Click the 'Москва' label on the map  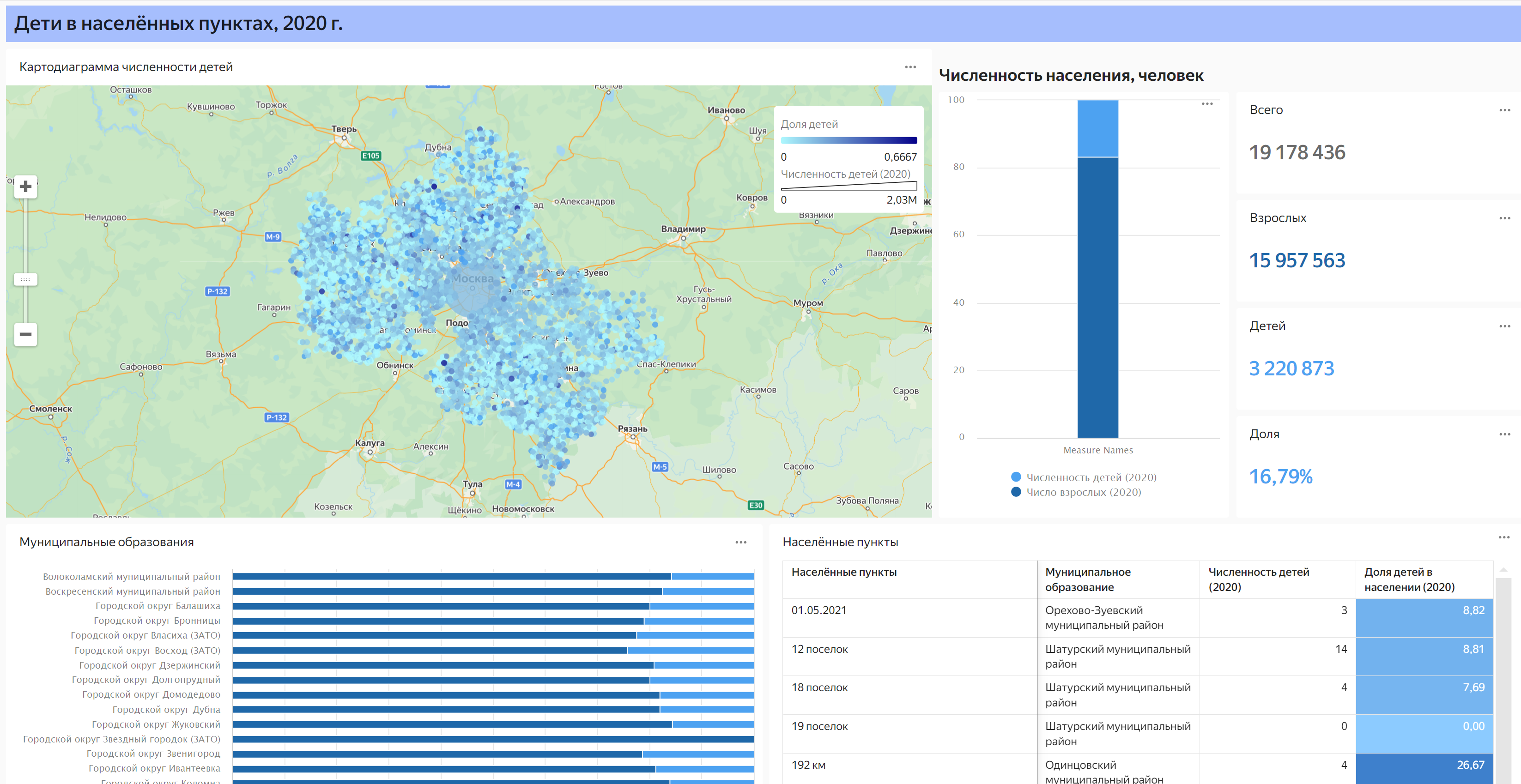473,279
